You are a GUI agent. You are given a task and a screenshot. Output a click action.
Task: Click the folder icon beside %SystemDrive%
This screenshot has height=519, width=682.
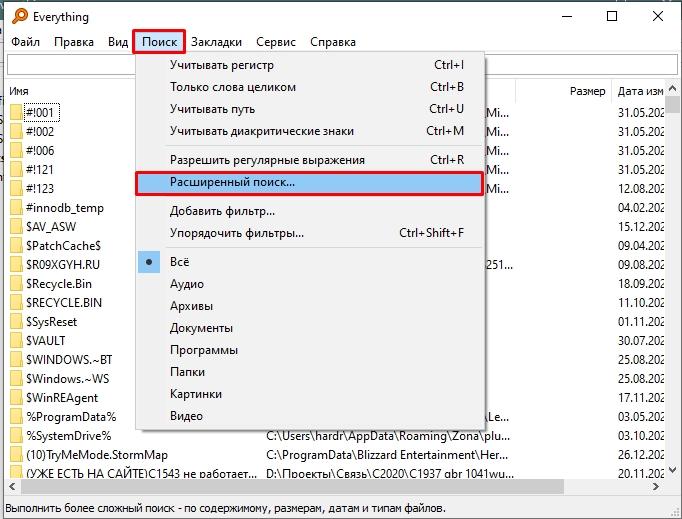coord(16,435)
